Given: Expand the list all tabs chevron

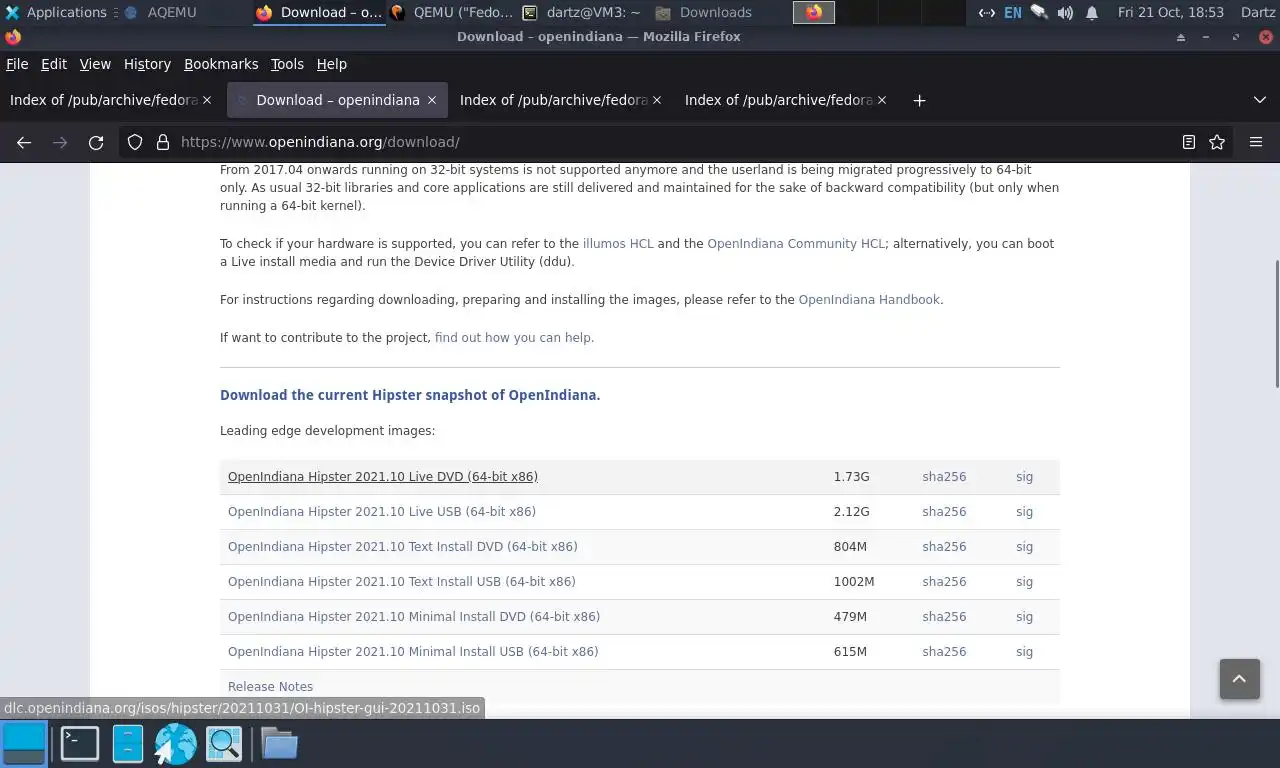Looking at the screenshot, I should tap(1259, 100).
